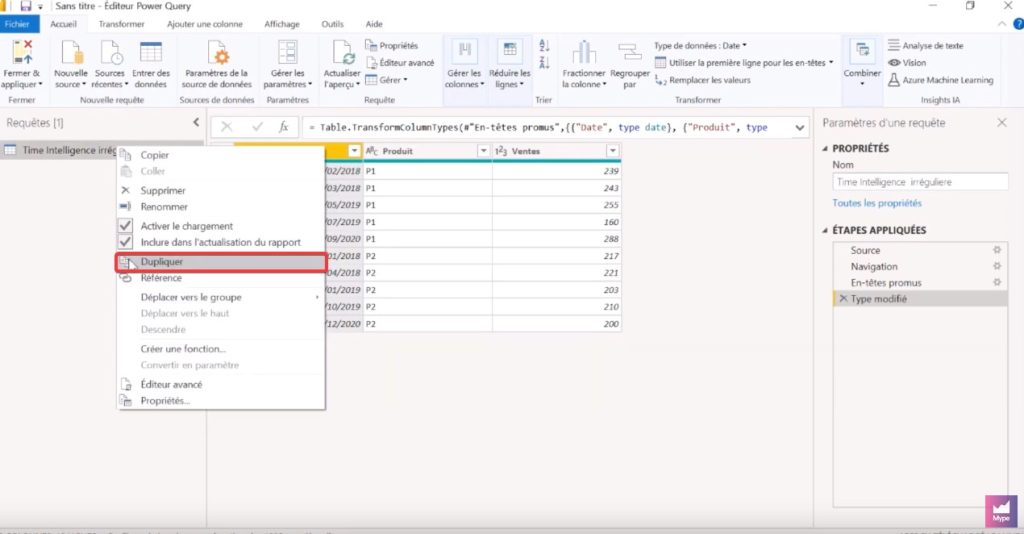Open the Ventes column filter dropdown
The height and width of the screenshot is (534, 1024).
click(613, 151)
